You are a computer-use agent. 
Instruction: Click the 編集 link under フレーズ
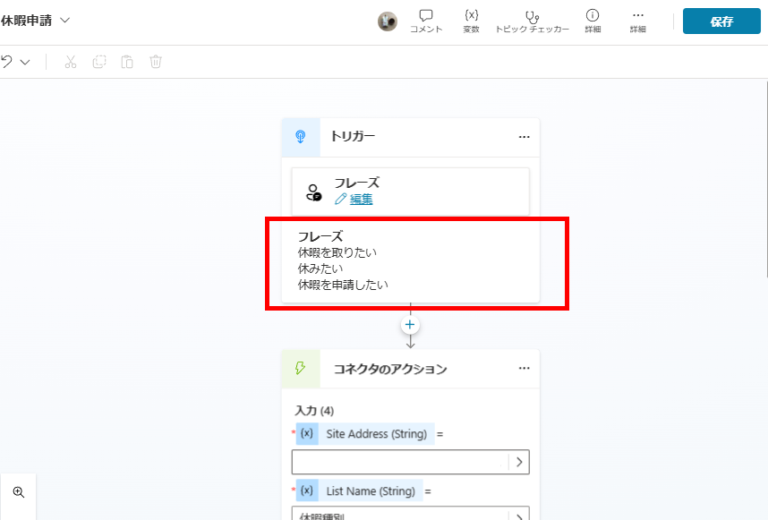(x=360, y=199)
